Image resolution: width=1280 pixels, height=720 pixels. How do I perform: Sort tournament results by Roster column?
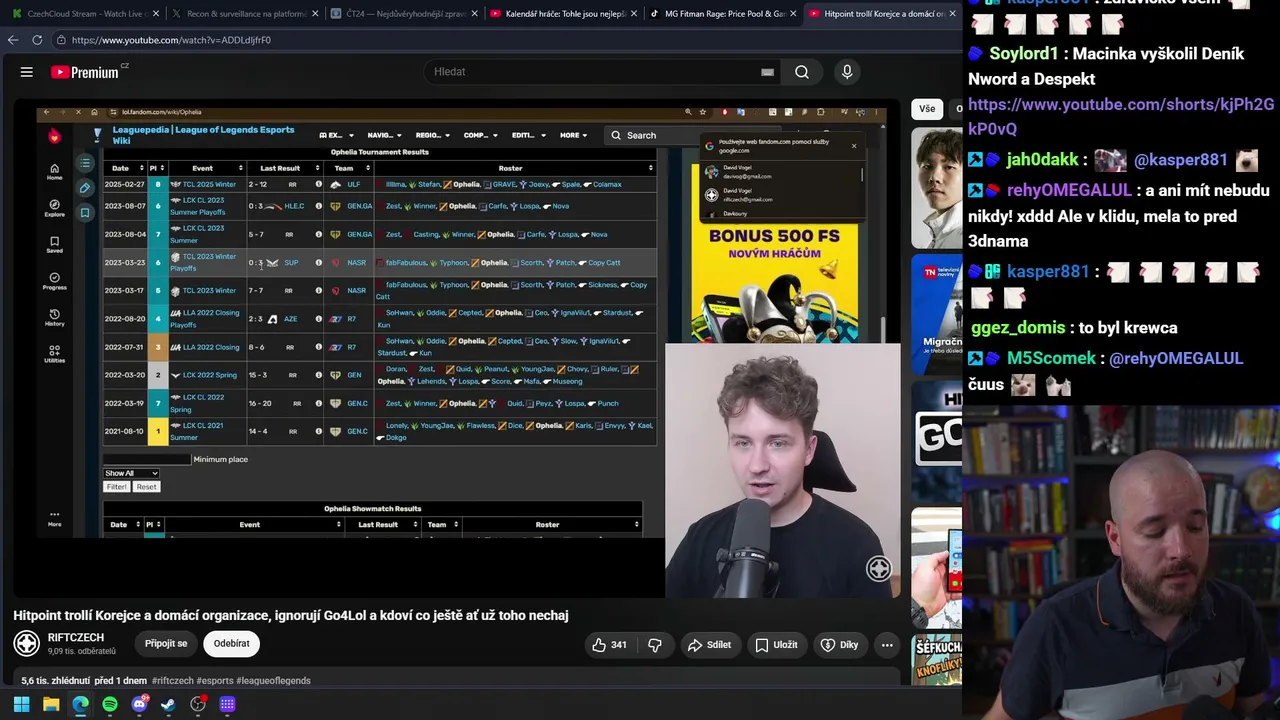(x=515, y=168)
